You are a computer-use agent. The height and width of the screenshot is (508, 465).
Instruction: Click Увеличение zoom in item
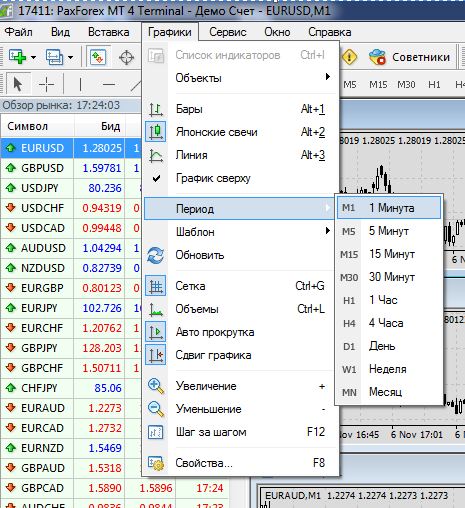tap(240, 386)
